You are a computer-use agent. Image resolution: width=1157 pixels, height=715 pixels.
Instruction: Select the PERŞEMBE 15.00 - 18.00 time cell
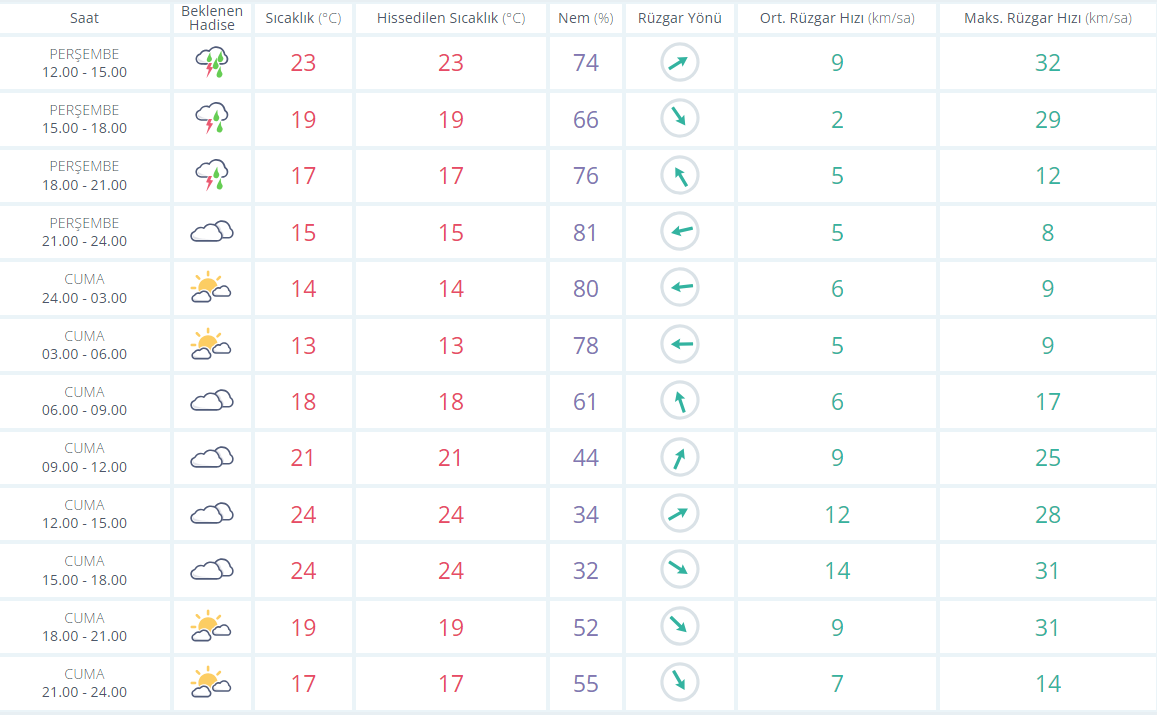84,120
